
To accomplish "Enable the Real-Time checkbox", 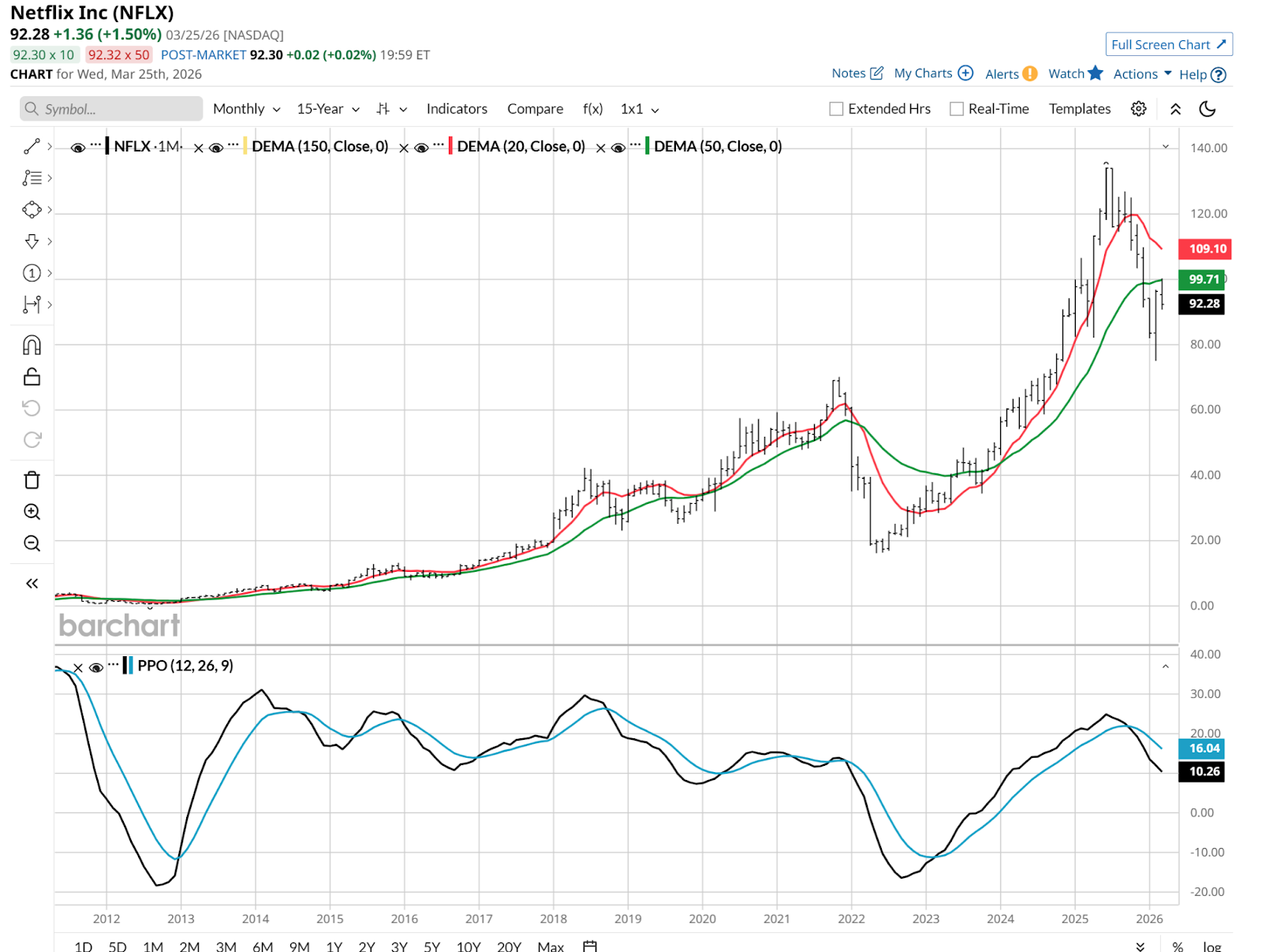I will click(x=956, y=109).
